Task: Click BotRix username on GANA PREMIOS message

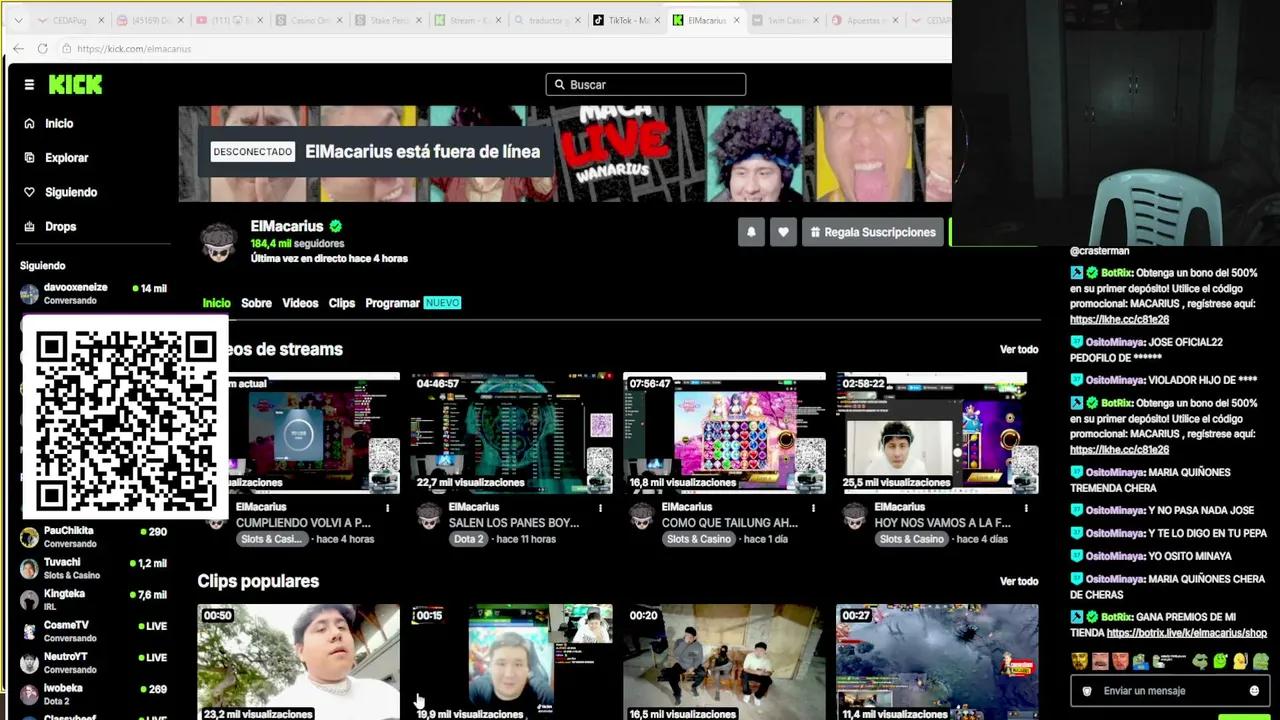Action: (1117, 617)
